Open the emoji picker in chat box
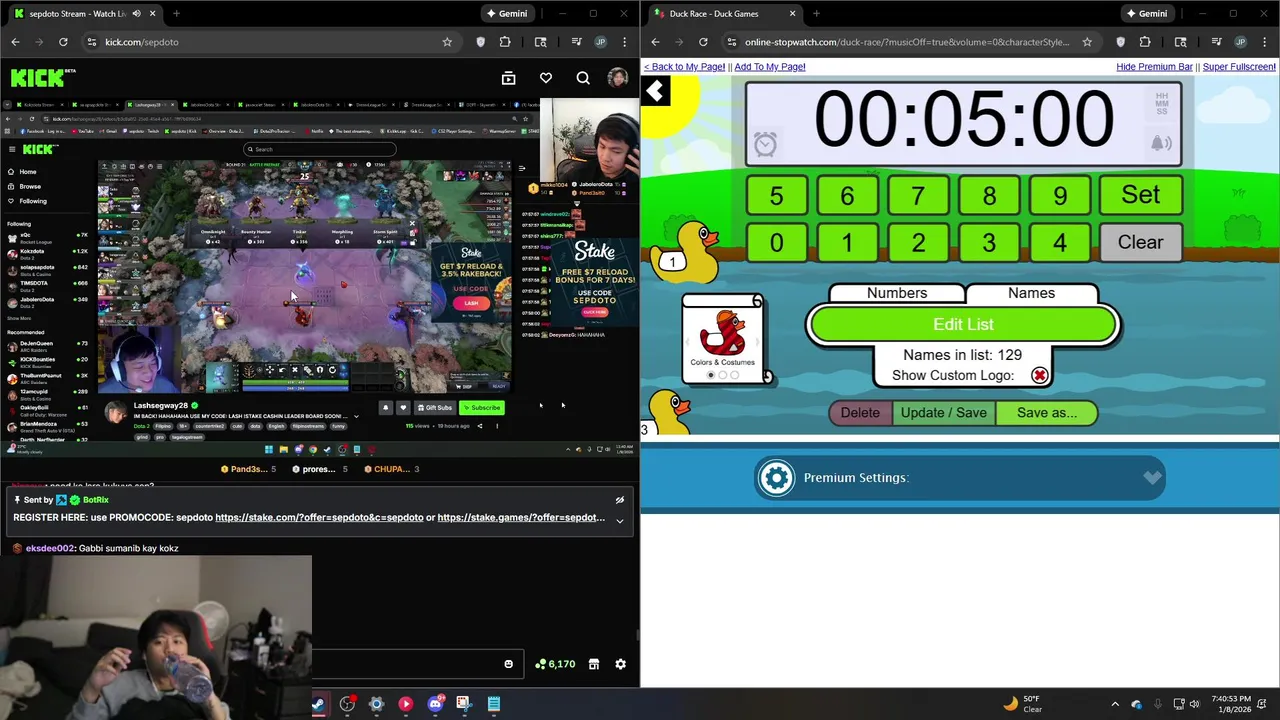 coord(508,664)
